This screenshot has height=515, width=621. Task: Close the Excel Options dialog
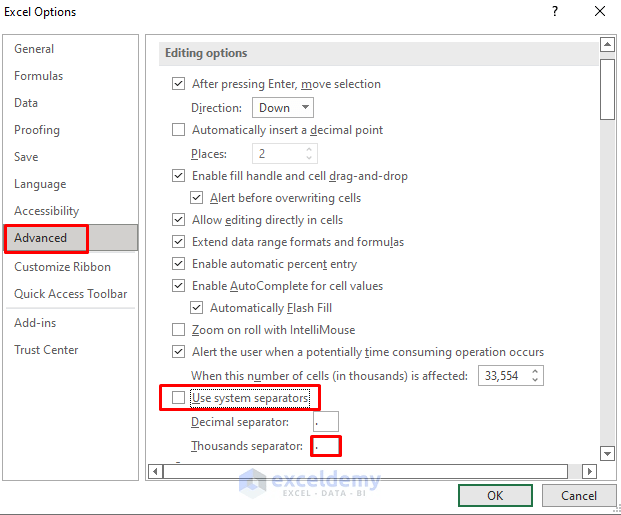click(600, 11)
